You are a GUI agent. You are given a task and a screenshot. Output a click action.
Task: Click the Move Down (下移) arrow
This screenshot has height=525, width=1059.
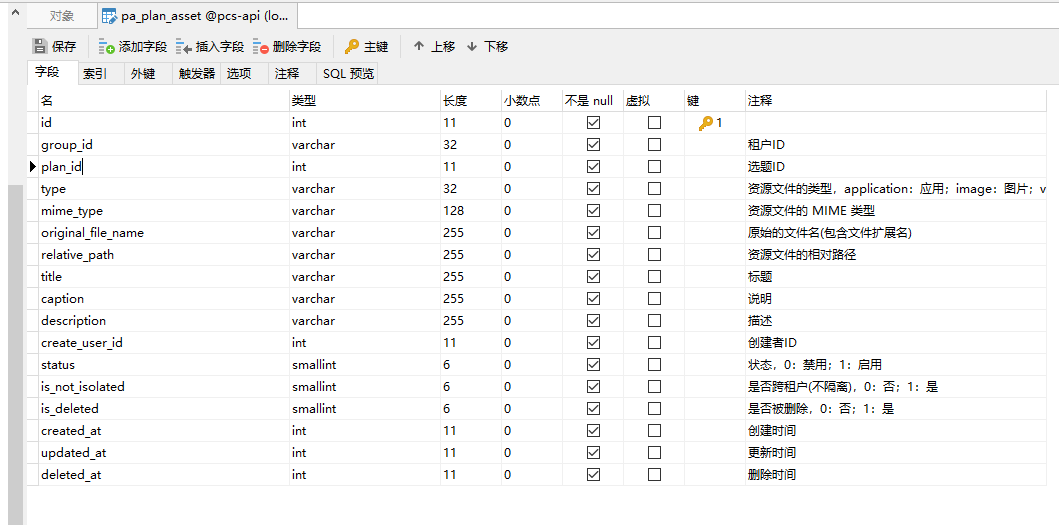[x=472, y=46]
